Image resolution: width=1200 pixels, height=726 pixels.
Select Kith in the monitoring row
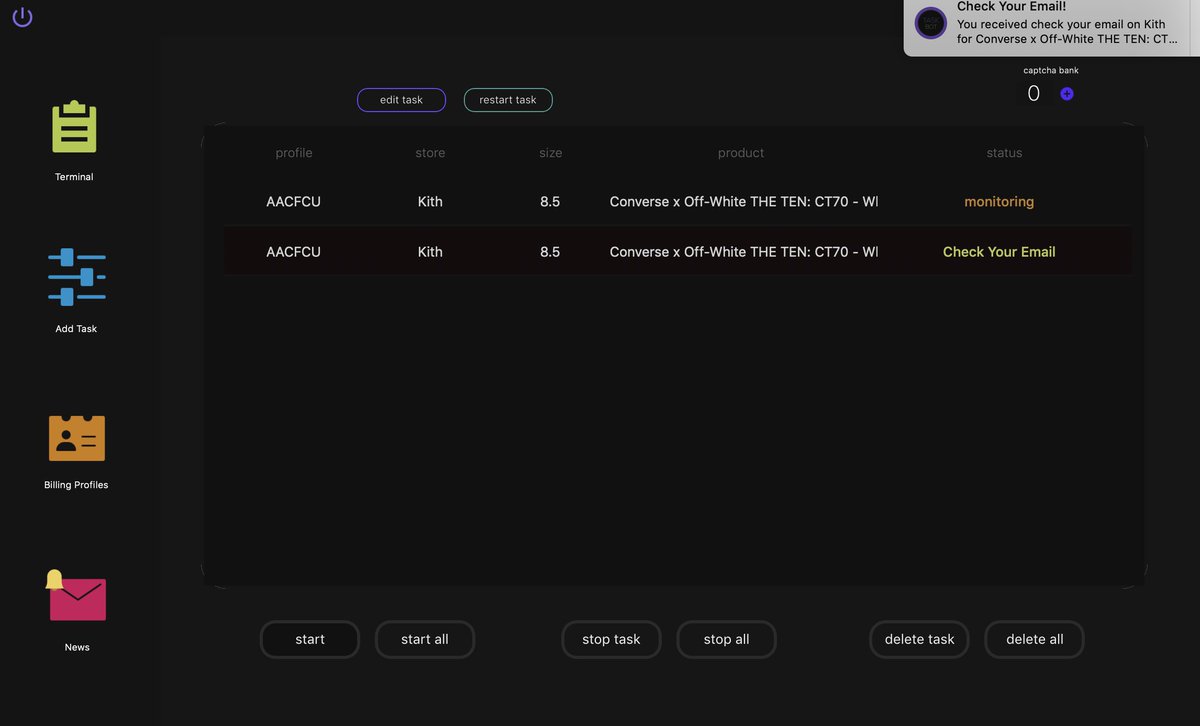(x=430, y=202)
